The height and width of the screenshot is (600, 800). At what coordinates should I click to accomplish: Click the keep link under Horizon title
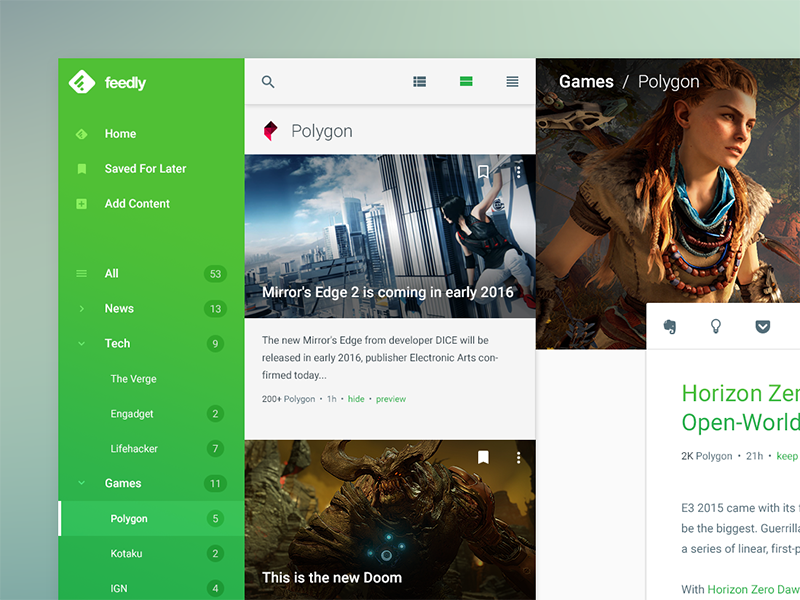[x=787, y=456]
